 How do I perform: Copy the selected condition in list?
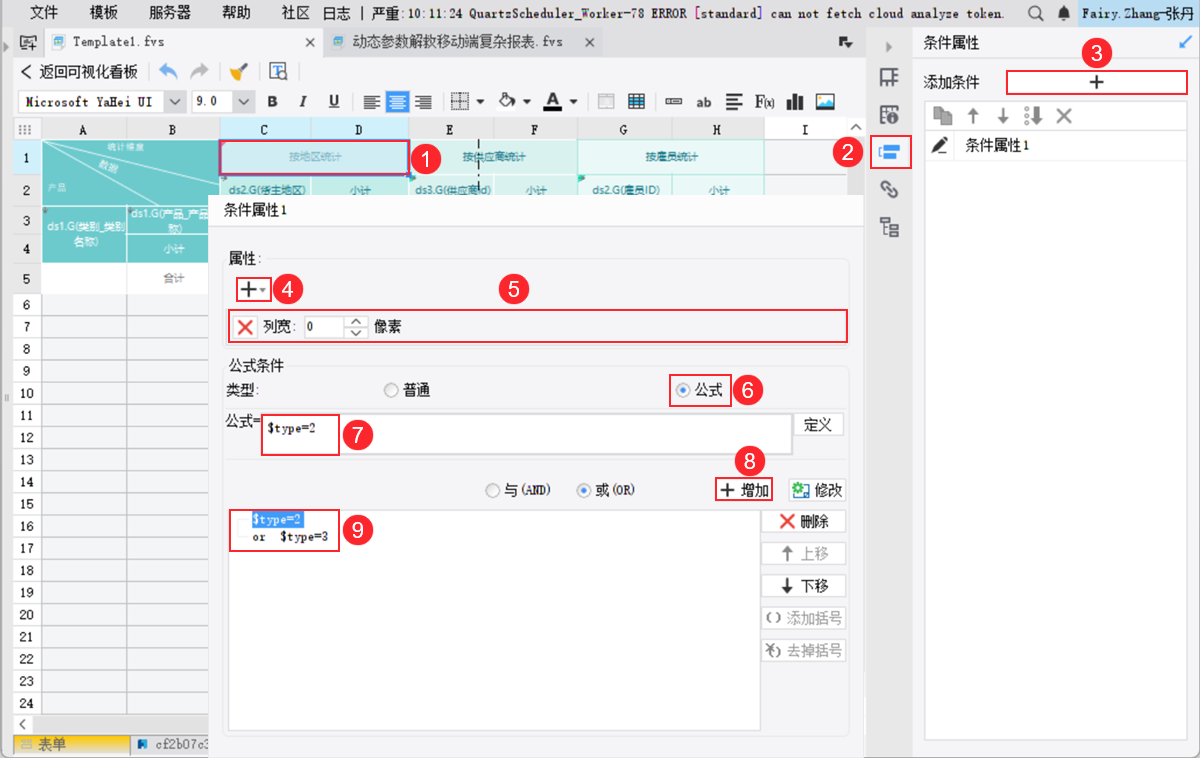940,115
